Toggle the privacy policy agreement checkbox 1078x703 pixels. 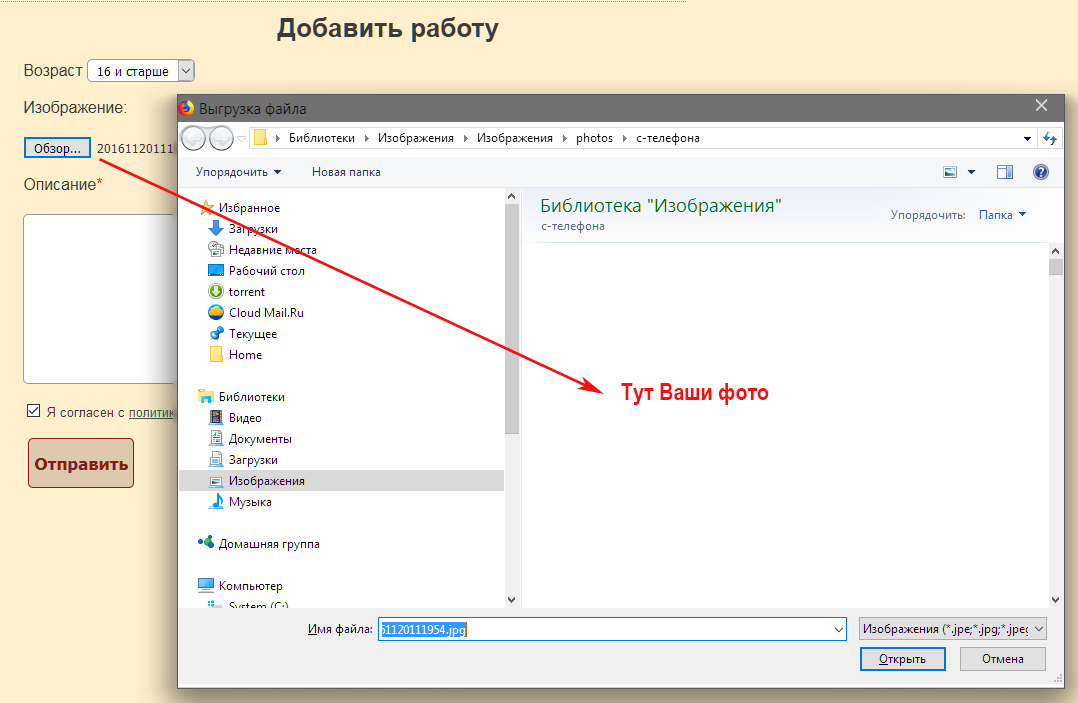[x=33, y=411]
